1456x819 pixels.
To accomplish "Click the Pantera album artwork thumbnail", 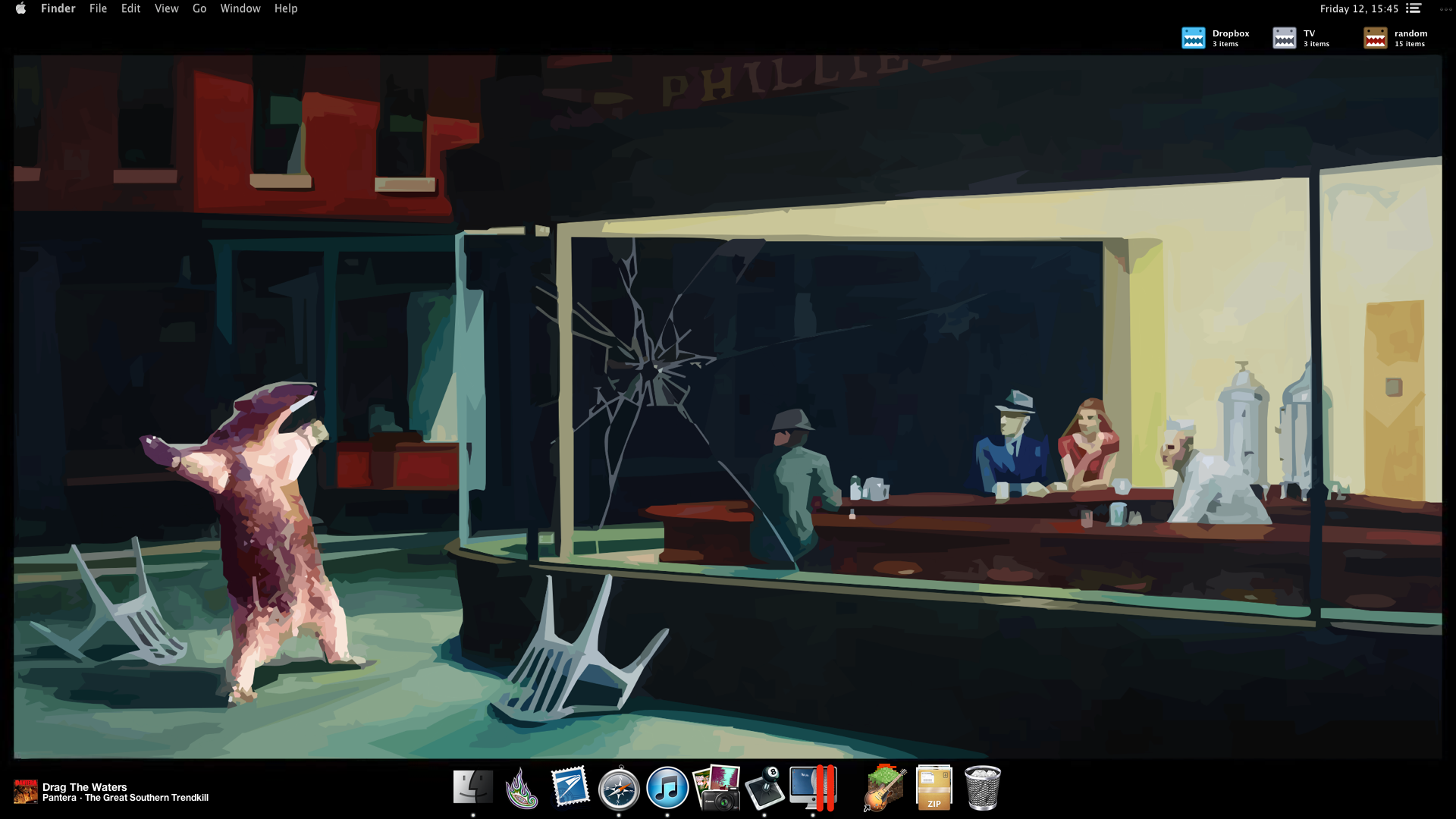I will tap(26, 792).
